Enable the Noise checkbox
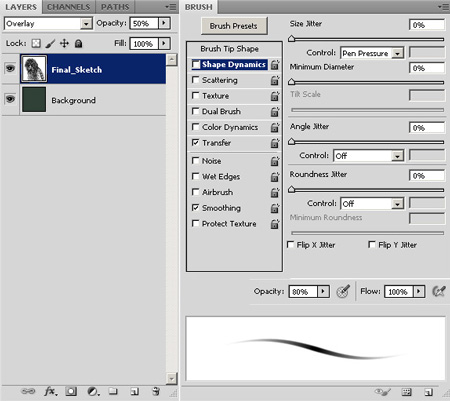450x401 pixels. click(196, 160)
